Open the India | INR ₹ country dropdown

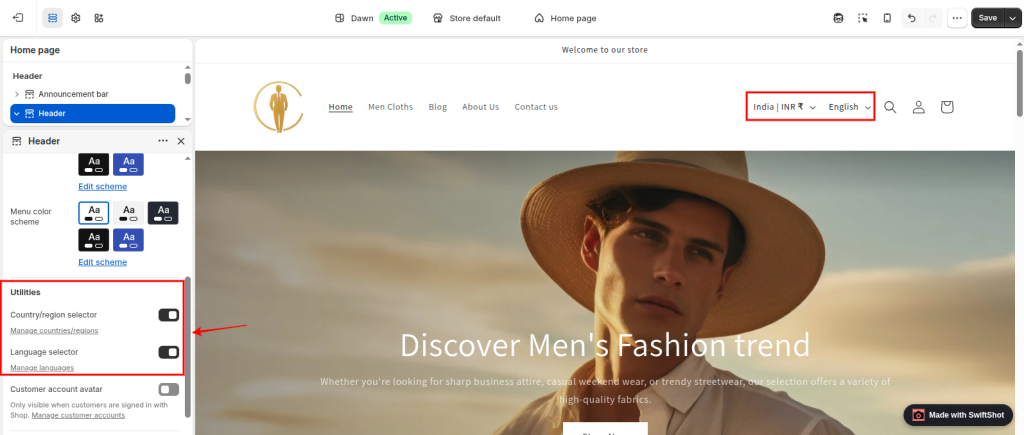[x=784, y=107]
